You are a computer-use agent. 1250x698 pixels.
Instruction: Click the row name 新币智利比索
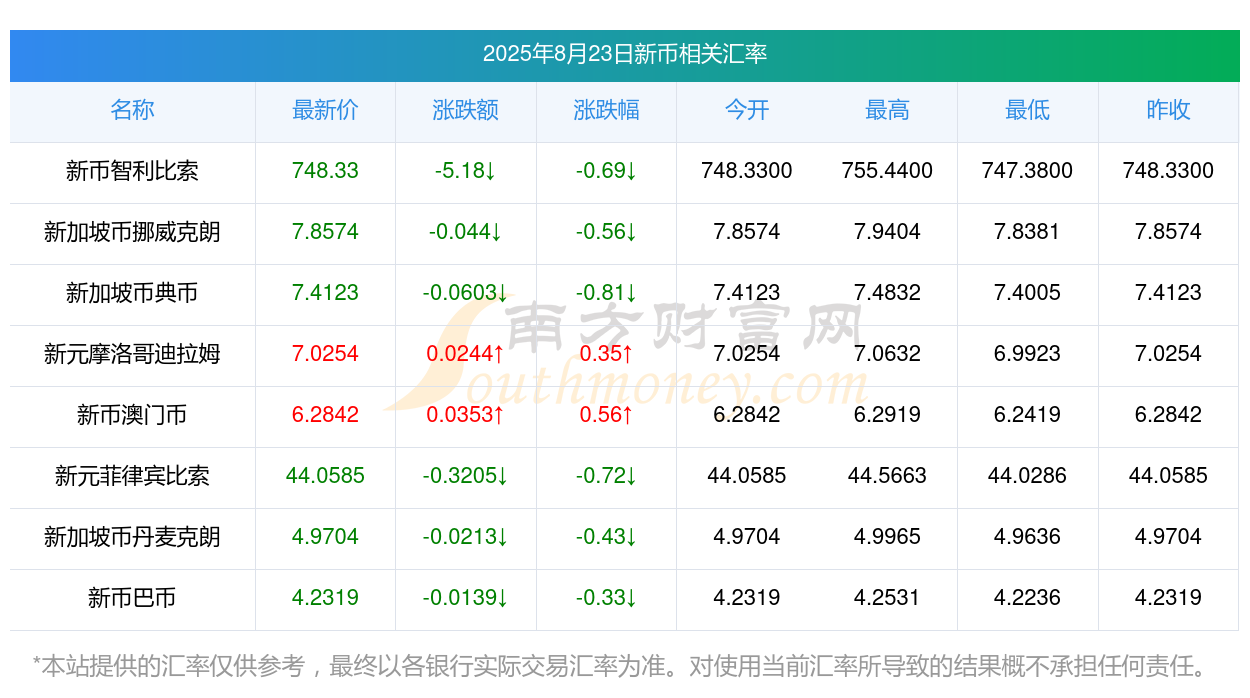pyautogui.click(x=132, y=171)
